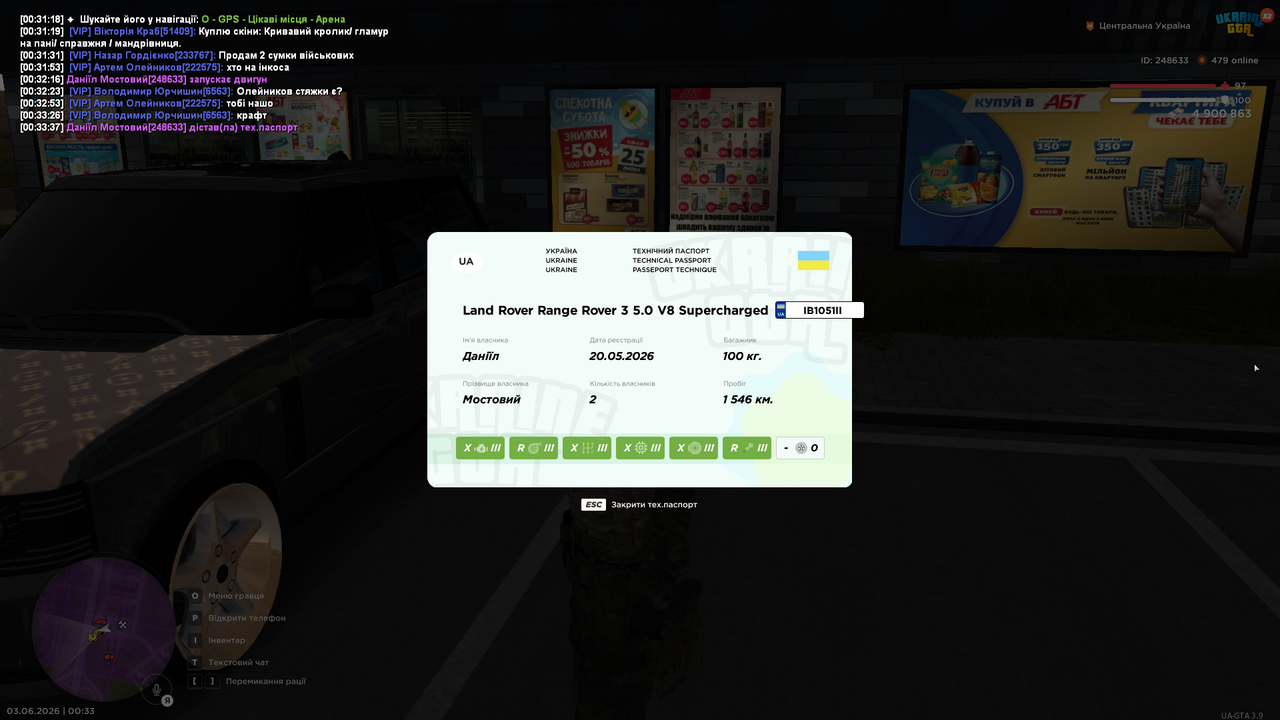
Task: Click the Закрити тех.паспорт label
Action: [x=654, y=505]
